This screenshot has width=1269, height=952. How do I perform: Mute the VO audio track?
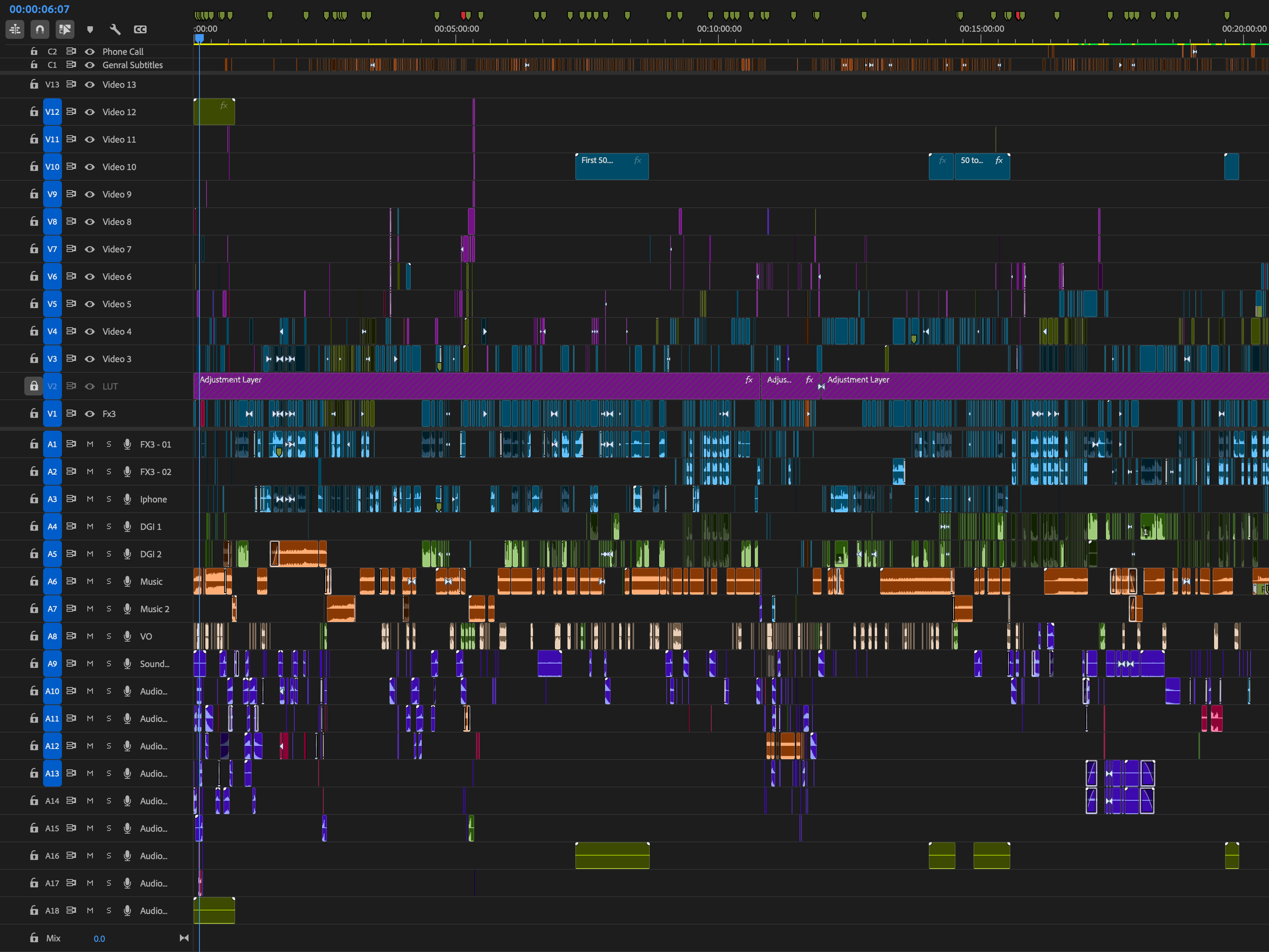pos(90,636)
